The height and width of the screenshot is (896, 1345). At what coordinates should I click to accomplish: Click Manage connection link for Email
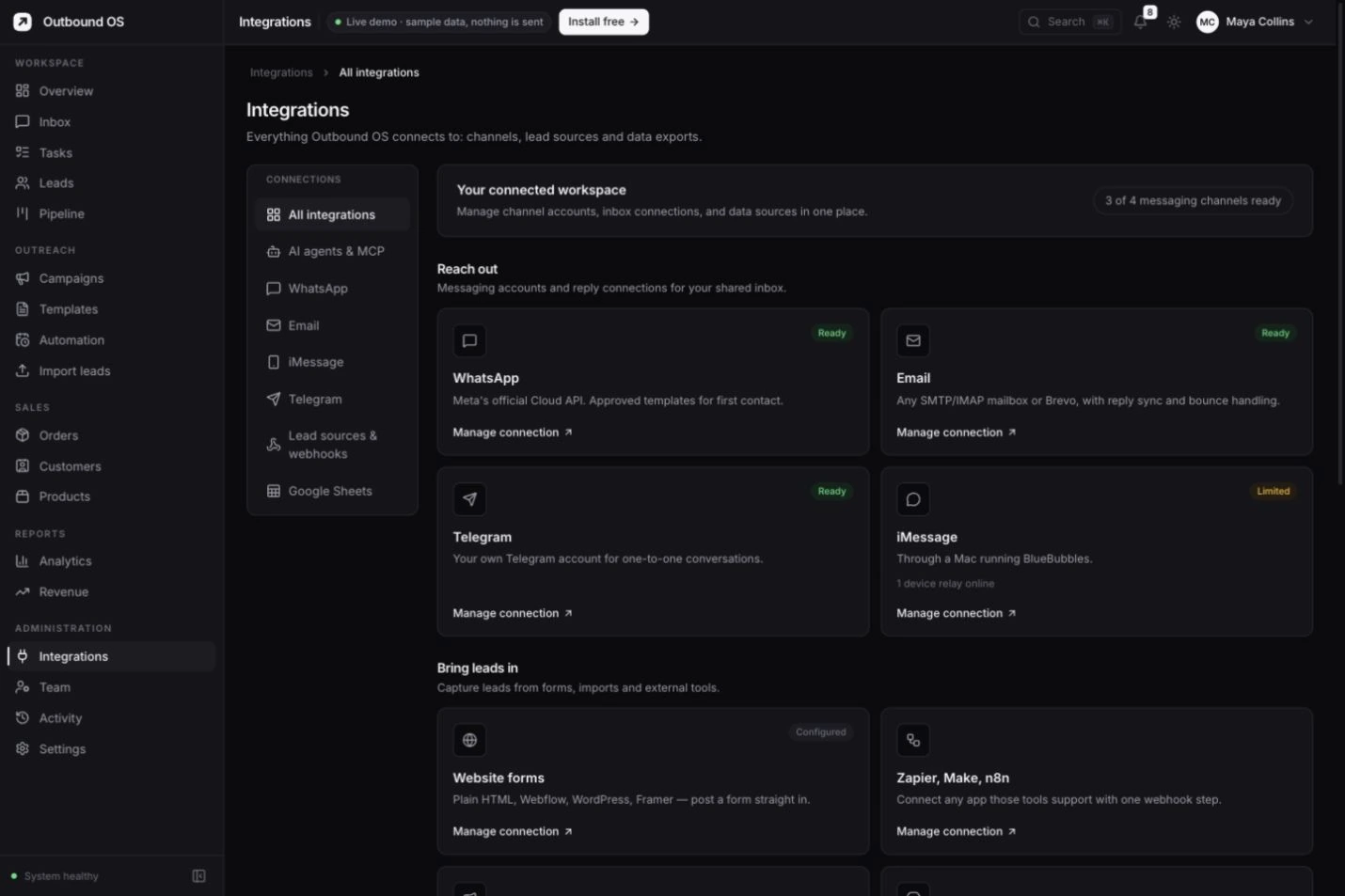(x=957, y=432)
